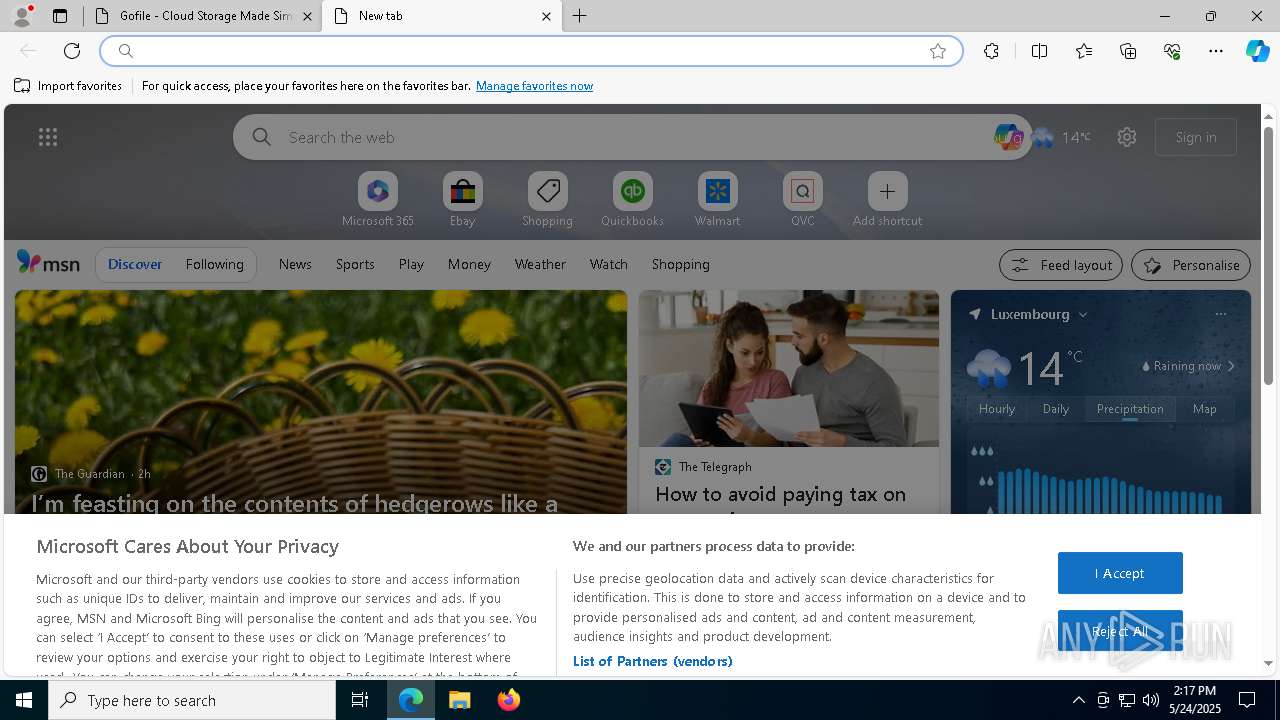Screen dimensions: 1280x720
Task: Toggle the Split screen icon
Action: (1039, 51)
